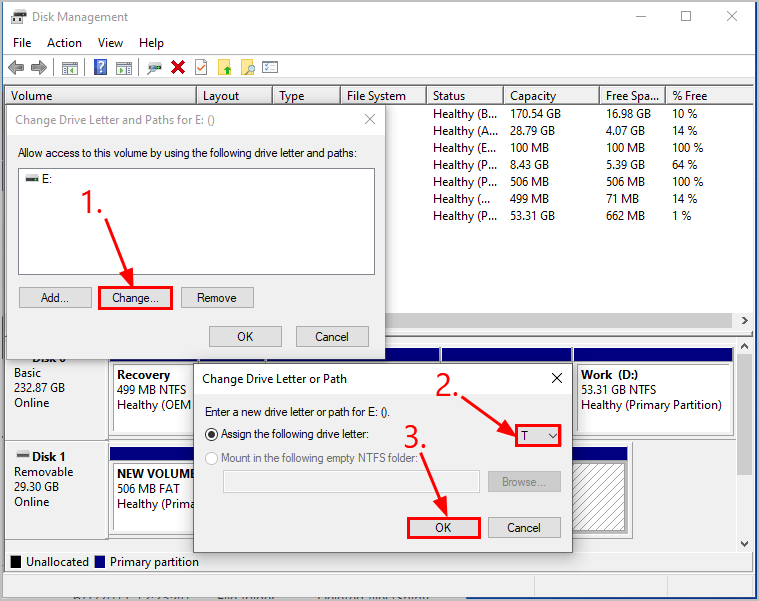Click the 170.54 GB capacity cell
The width and height of the screenshot is (759, 601).
pyautogui.click(x=535, y=114)
